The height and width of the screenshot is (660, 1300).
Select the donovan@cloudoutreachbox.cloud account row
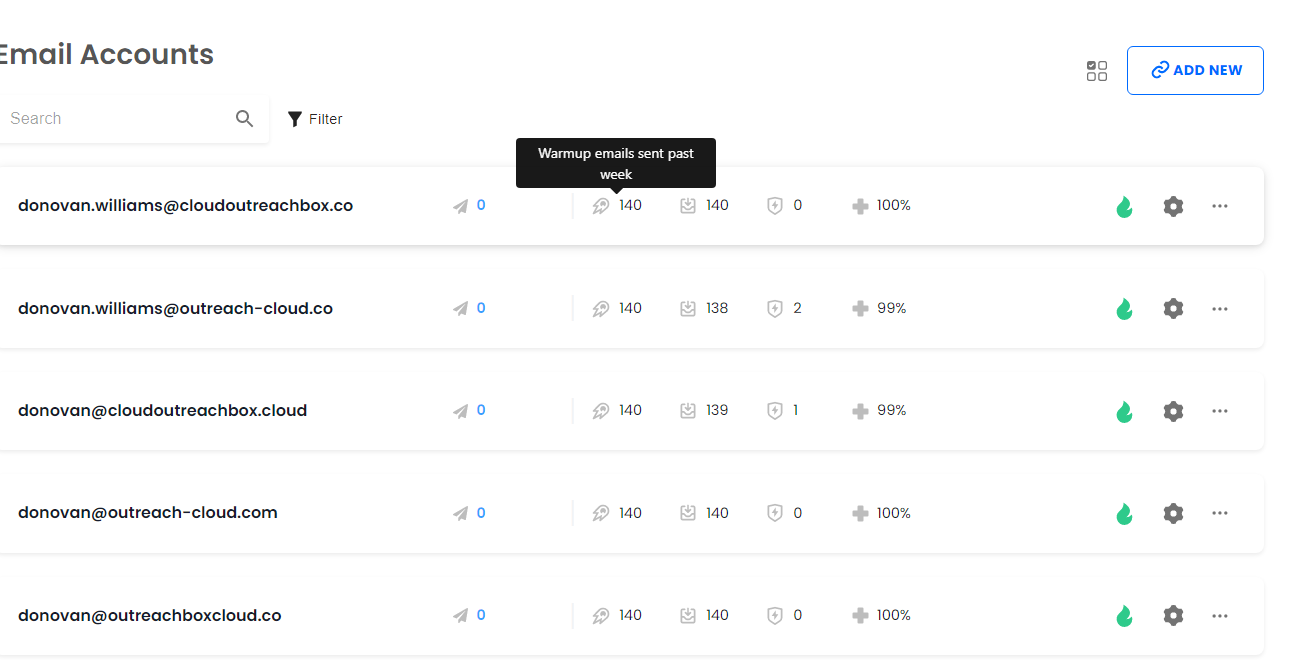pyautogui.click(x=163, y=411)
